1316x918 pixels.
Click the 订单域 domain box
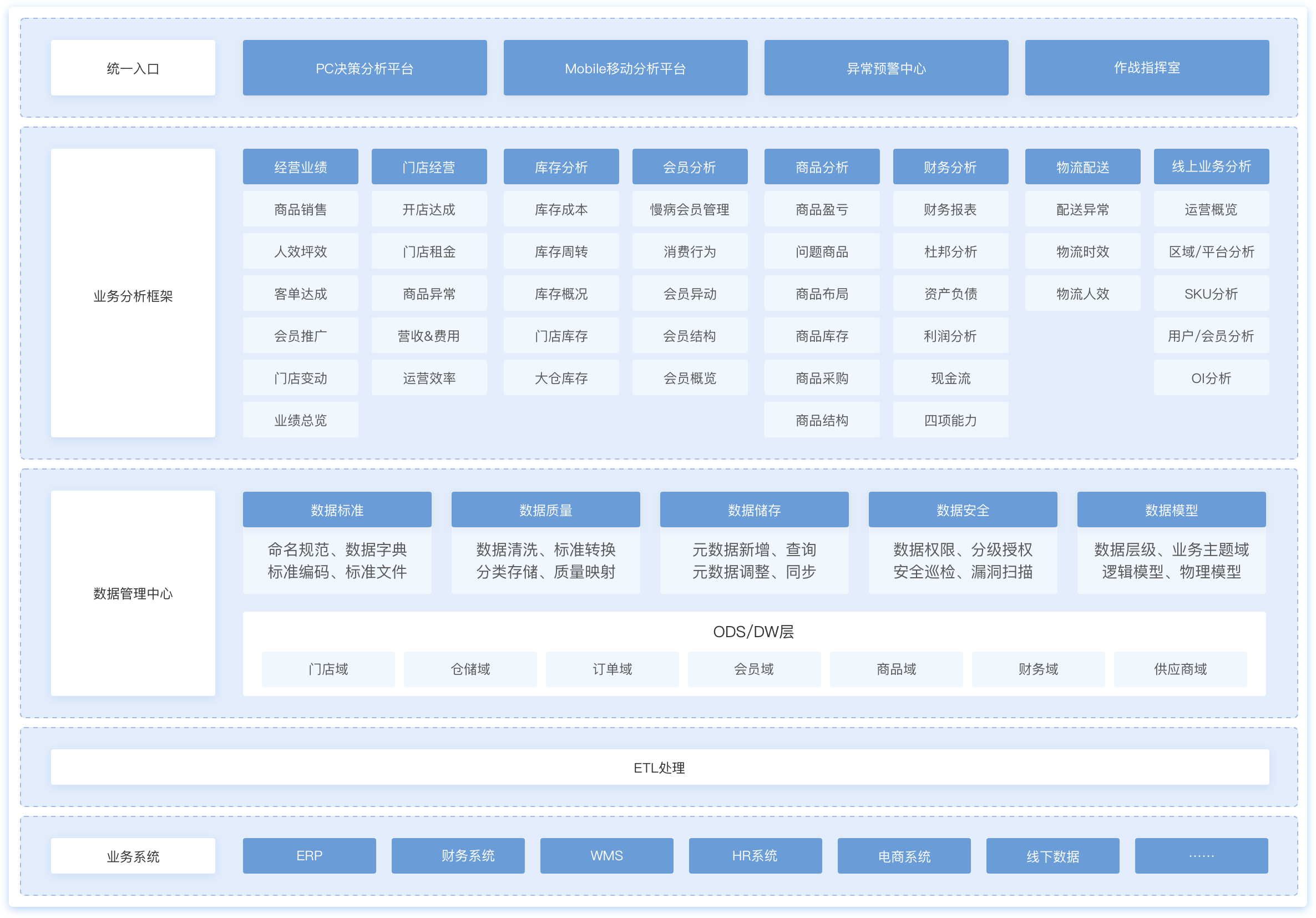pos(612,669)
